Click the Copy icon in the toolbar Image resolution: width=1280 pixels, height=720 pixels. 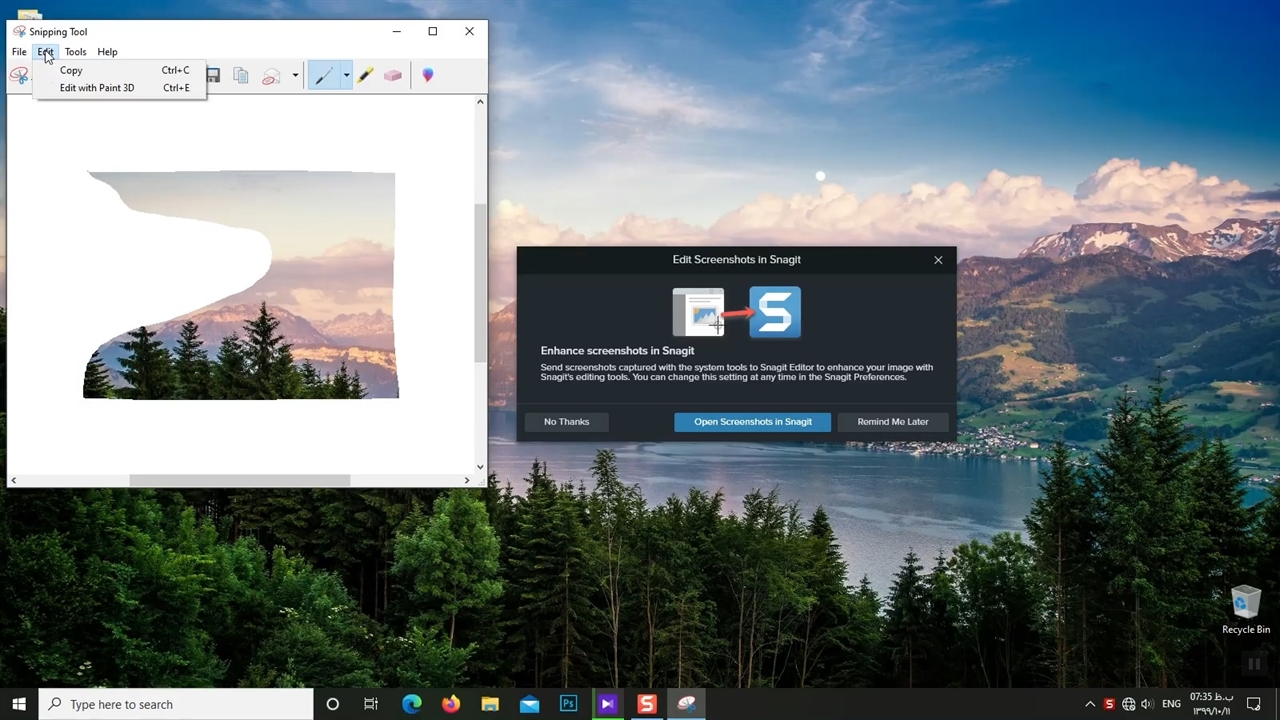(241, 76)
